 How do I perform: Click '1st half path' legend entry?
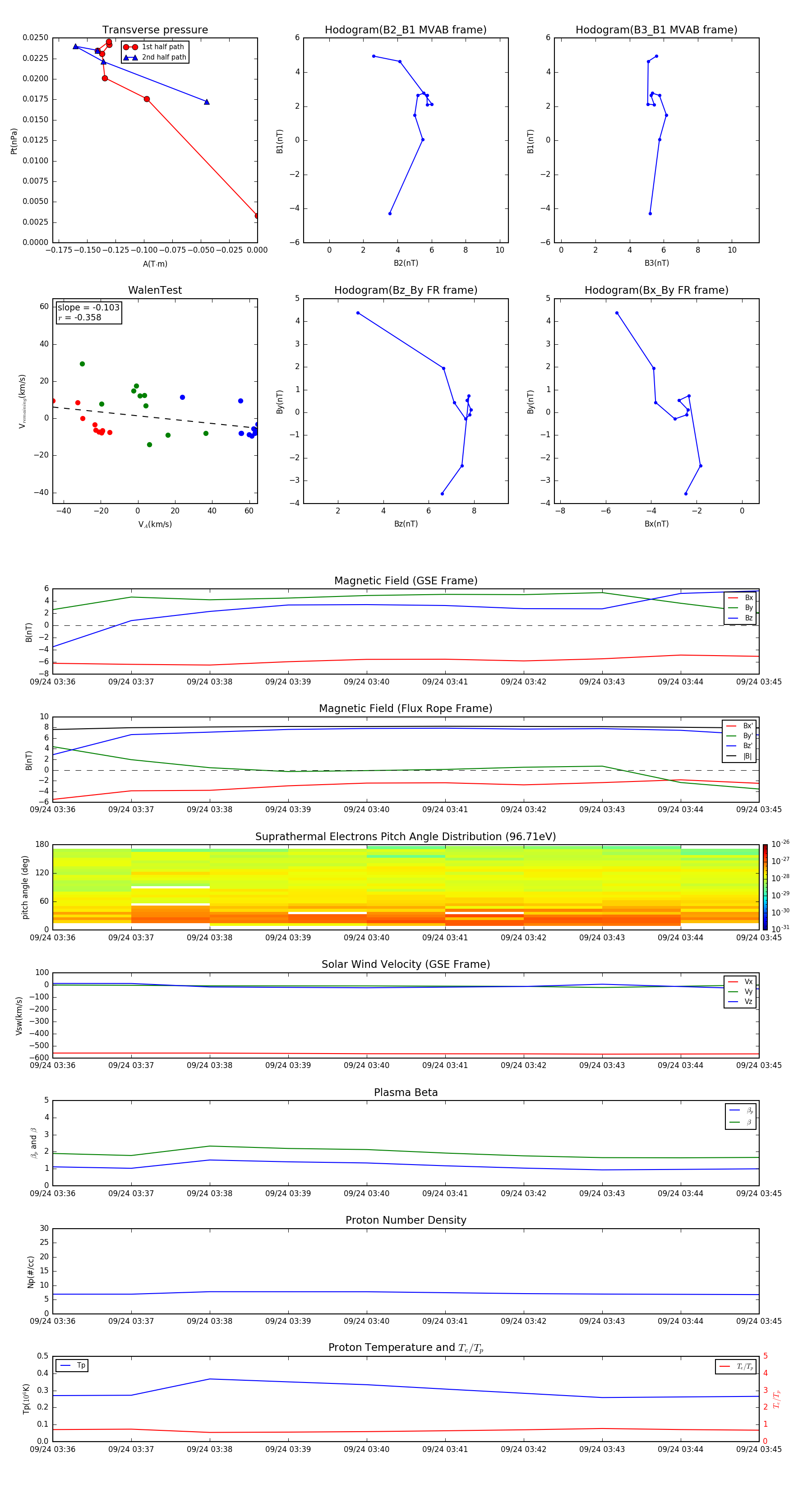click(x=154, y=47)
